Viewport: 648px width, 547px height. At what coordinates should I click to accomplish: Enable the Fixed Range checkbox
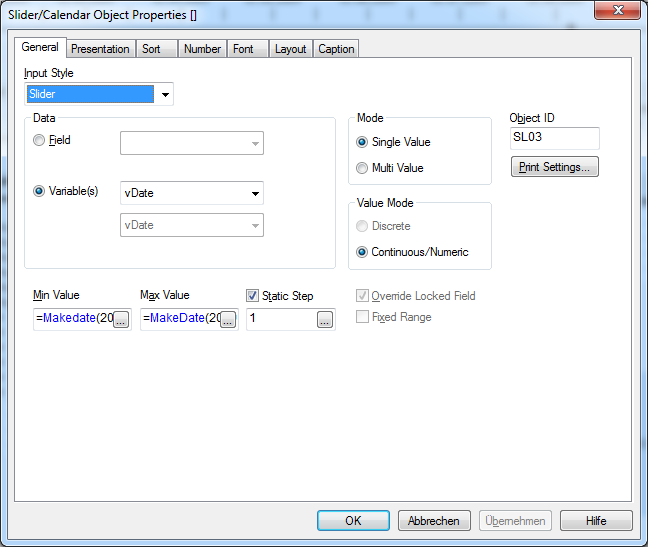point(362,316)
